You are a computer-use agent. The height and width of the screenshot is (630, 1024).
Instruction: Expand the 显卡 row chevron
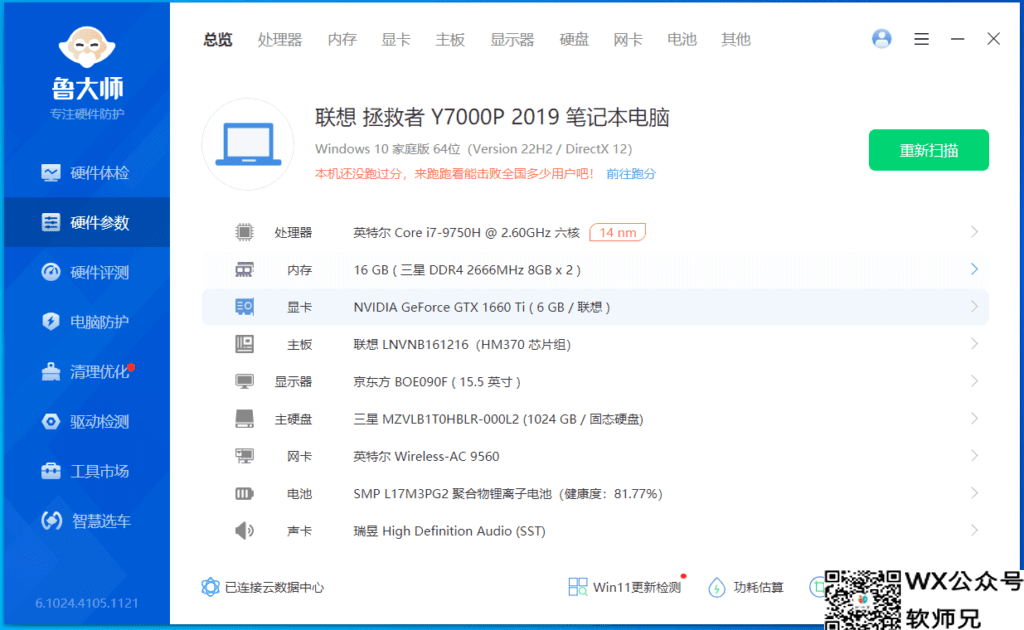(x=974, y=306)
